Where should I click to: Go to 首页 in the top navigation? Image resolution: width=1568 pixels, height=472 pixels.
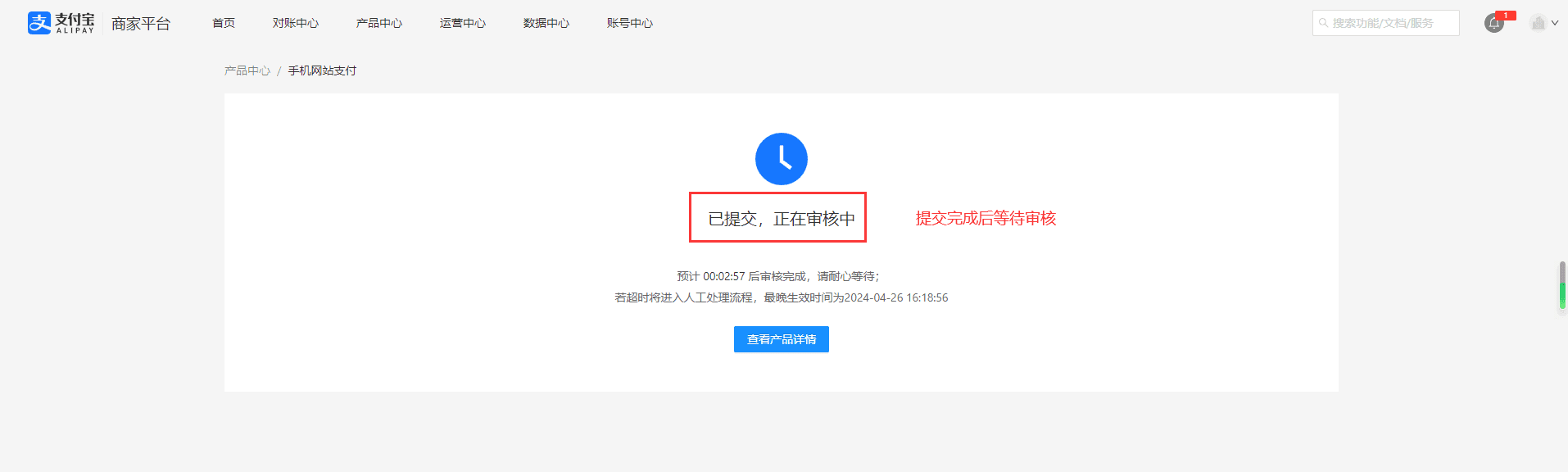pyautogui.click(x=224, y=23)
